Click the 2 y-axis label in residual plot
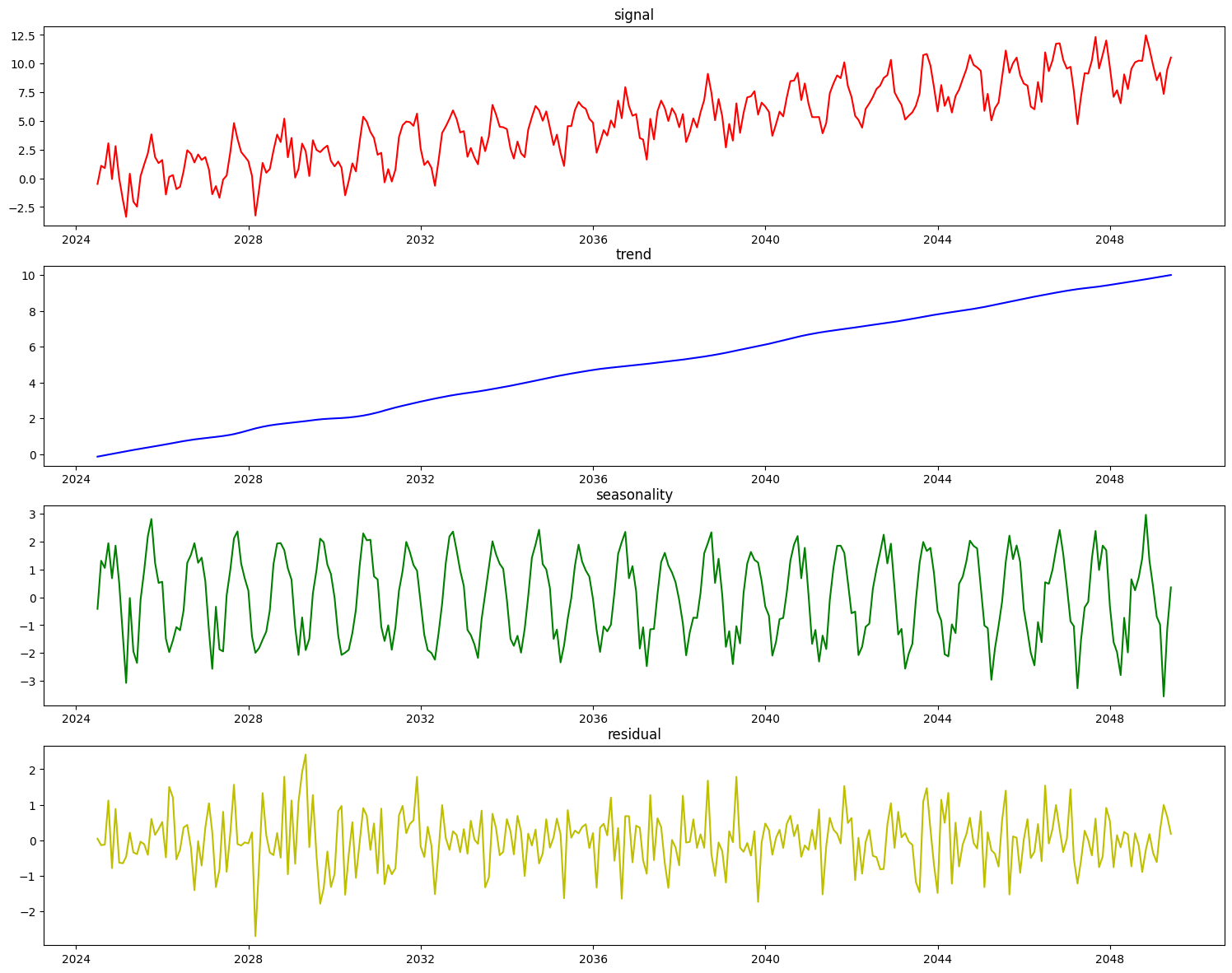 click(30, 770)
